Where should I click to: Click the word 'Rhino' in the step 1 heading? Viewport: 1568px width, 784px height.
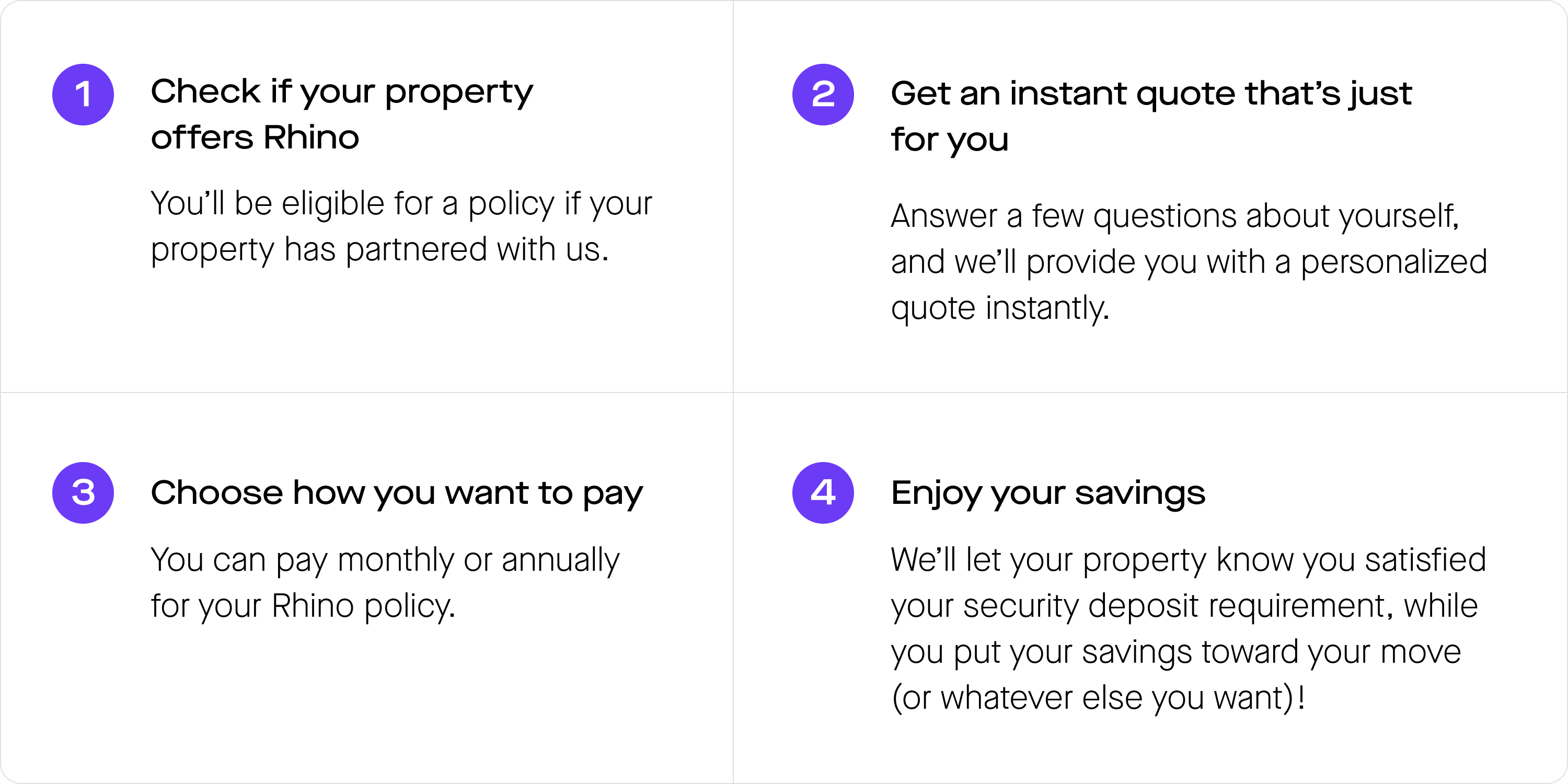(x=311, y=137)
